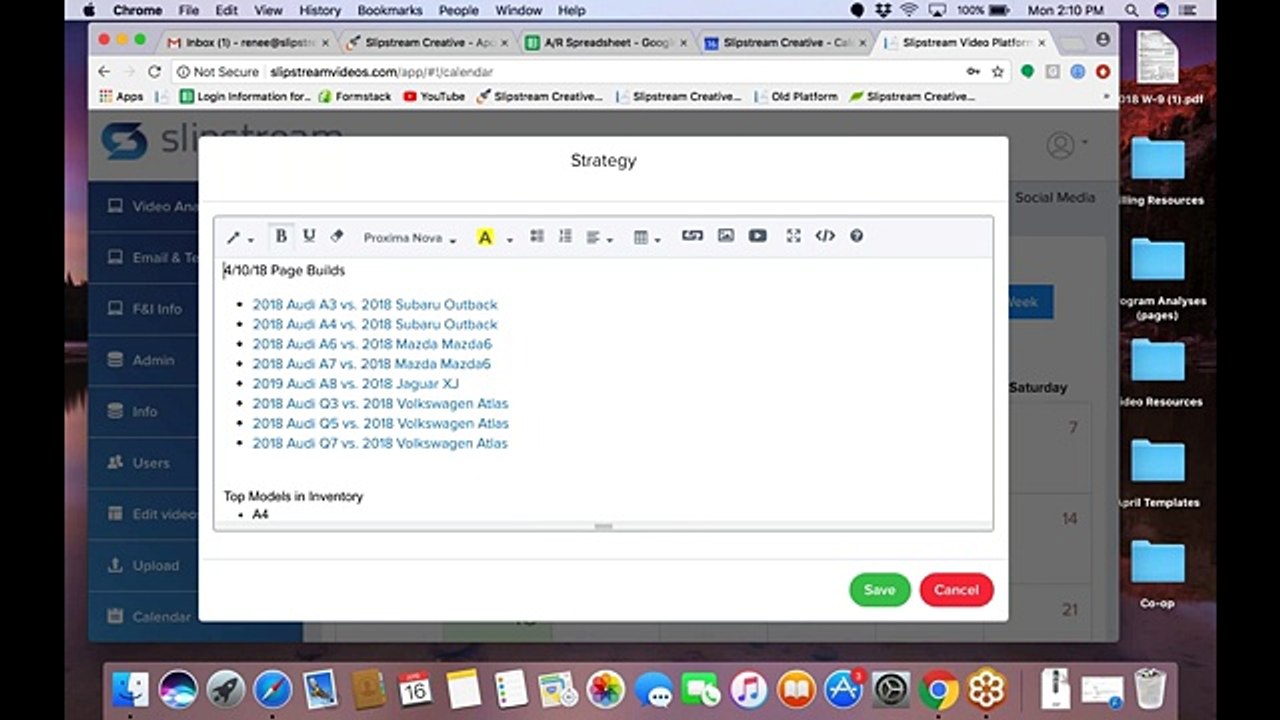This screenshot has width=1280, height=720.
Task: Open the 2018 Audi Q5 vs. Volkswagen Atlas link
Action: click(380, 423)
